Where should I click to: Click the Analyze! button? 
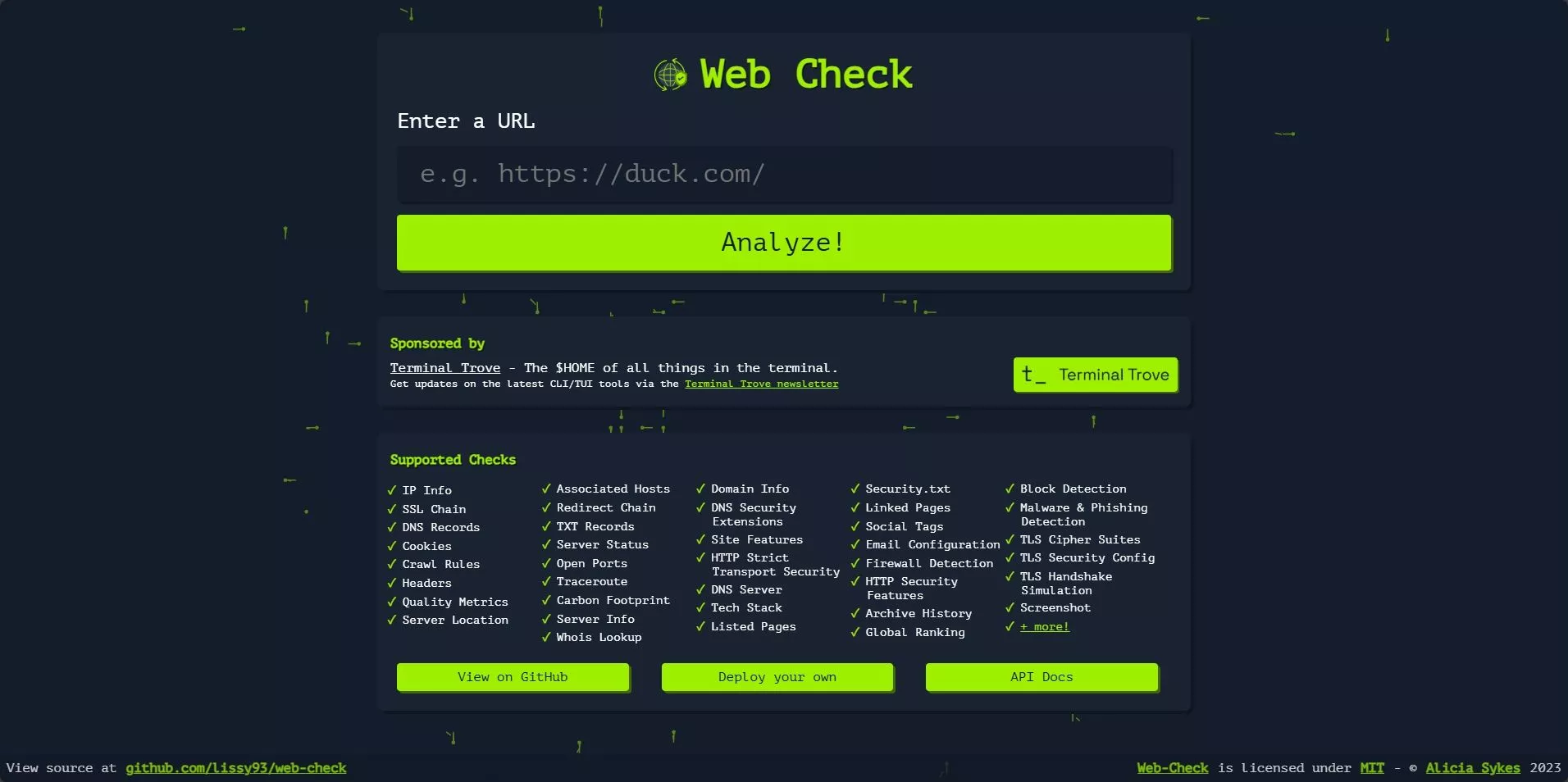click(x=782, y=243)
